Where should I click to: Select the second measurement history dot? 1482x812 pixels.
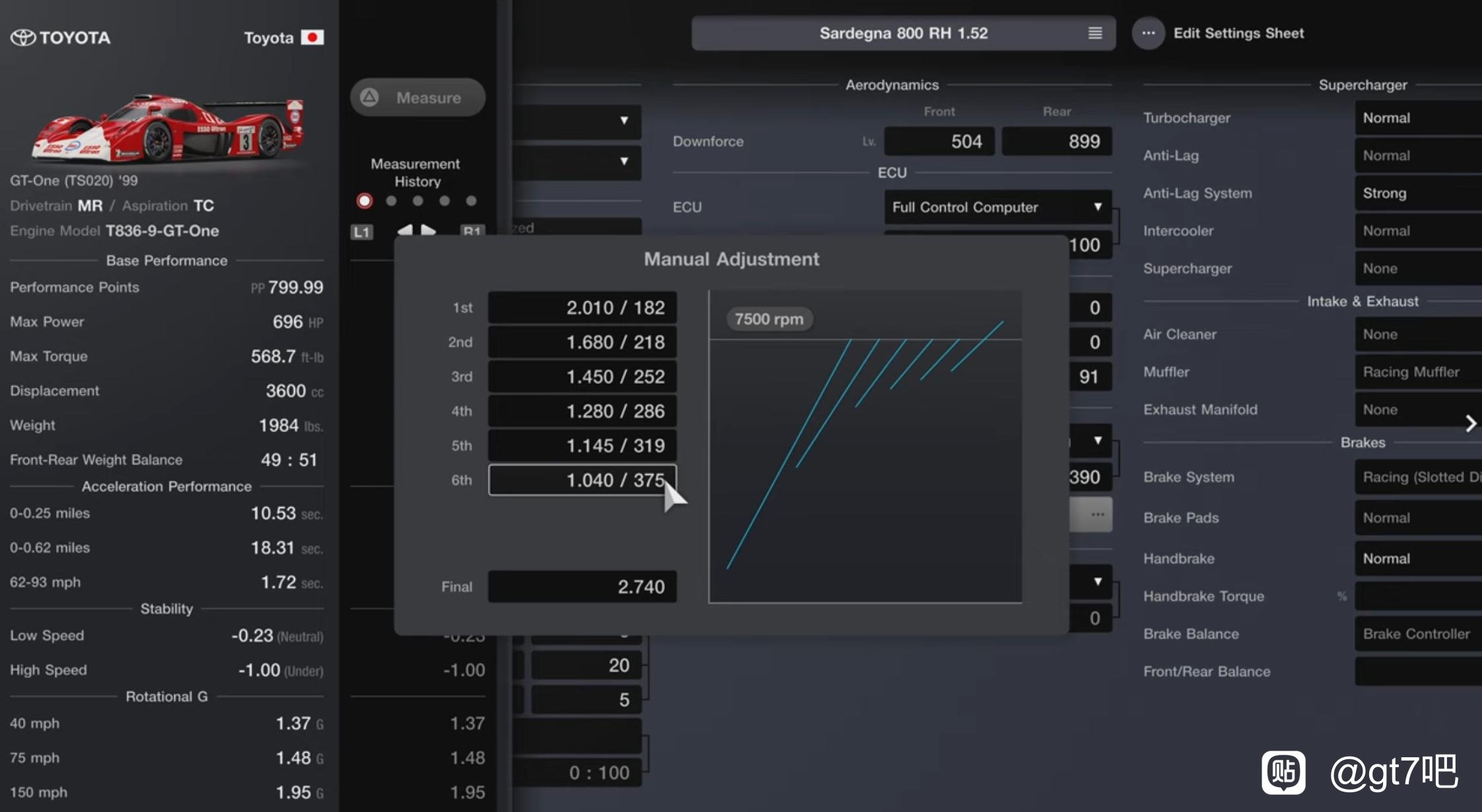[391, 201]
